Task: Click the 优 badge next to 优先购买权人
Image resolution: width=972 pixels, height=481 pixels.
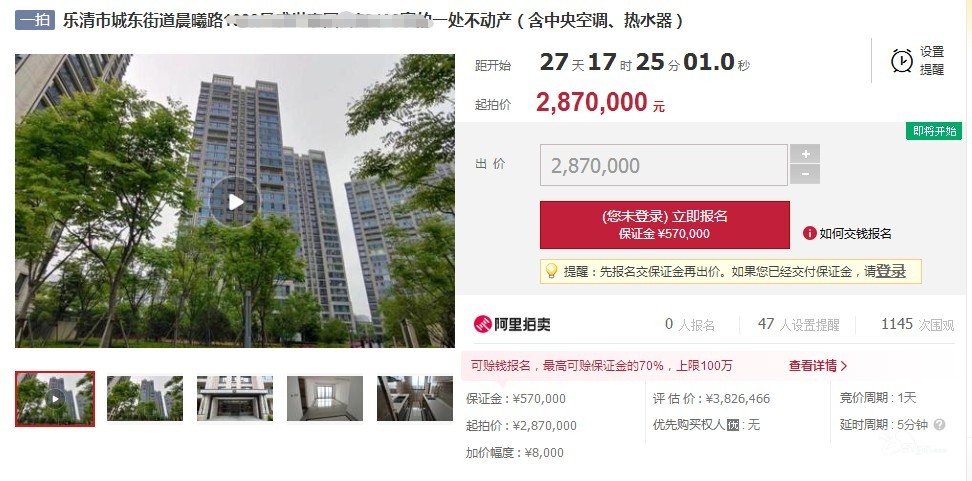Action: 733,425
